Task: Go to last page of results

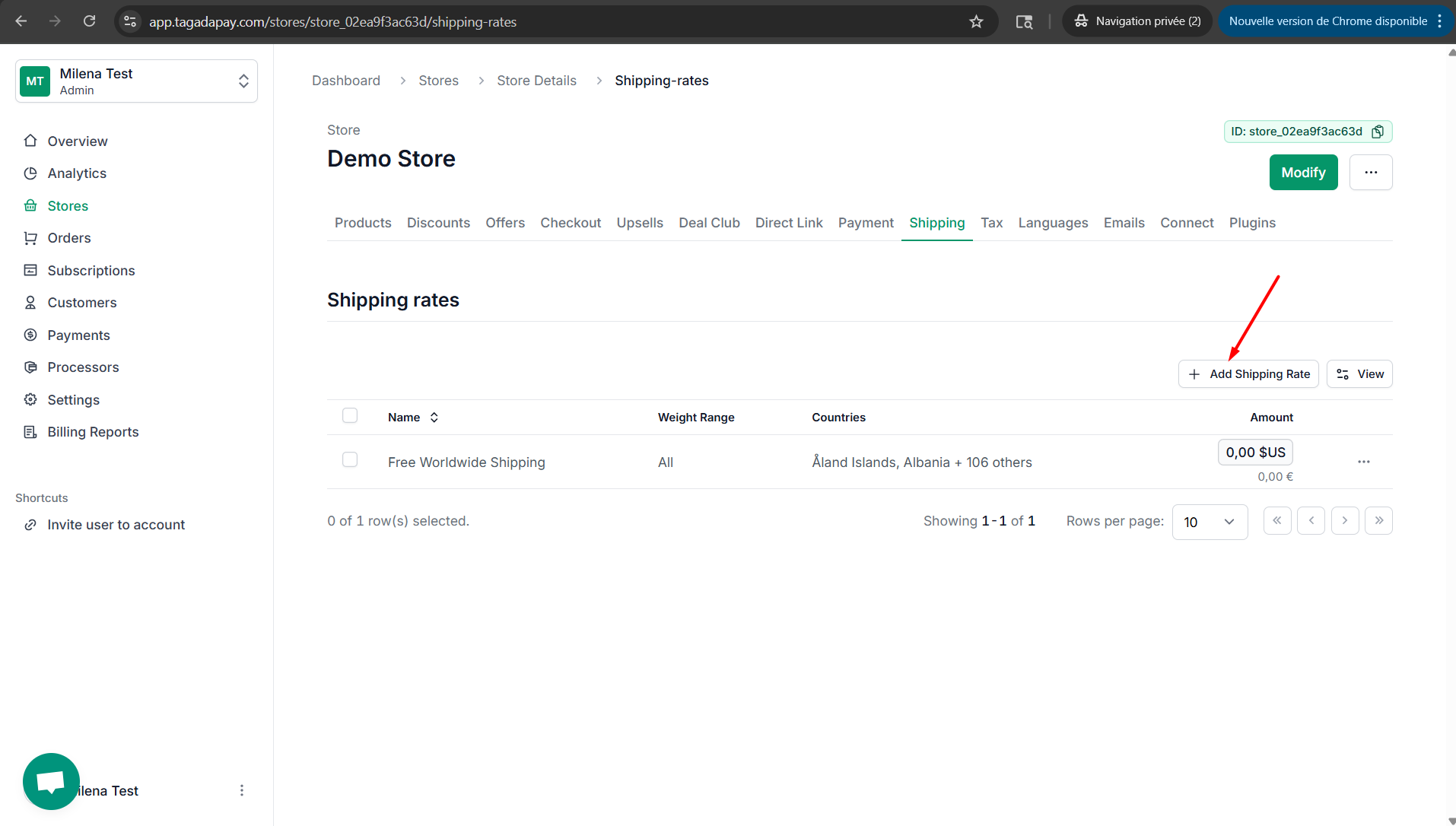Action: click(x=1379, y=521)
